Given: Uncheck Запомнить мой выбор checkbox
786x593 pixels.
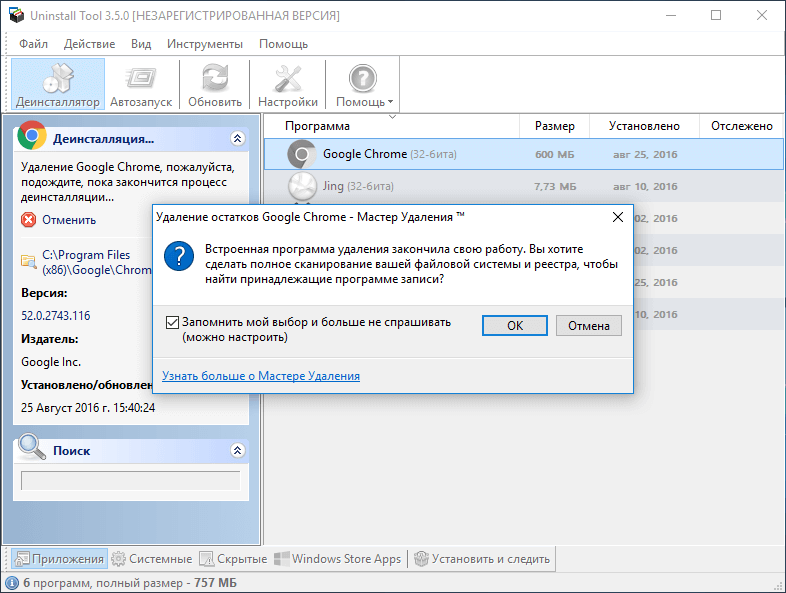Looking at the screenshot, I should [x=172, y=322].
